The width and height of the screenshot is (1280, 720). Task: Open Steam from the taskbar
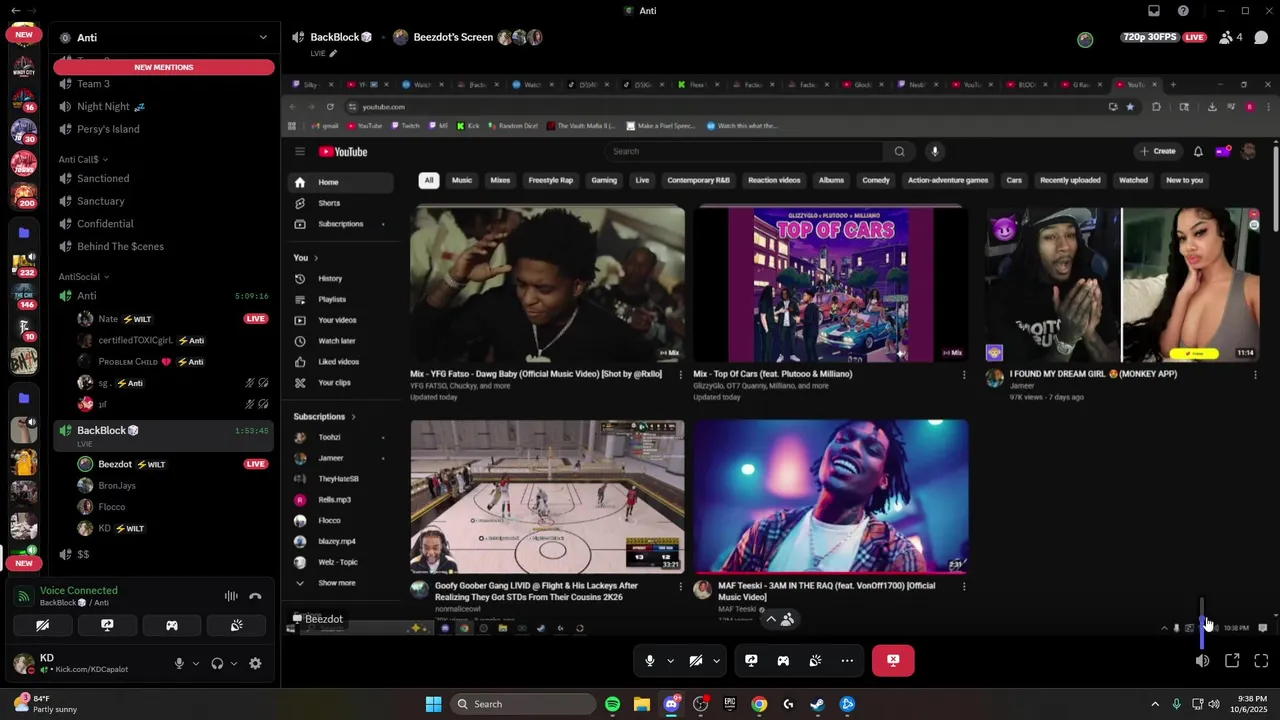point(817,704)
